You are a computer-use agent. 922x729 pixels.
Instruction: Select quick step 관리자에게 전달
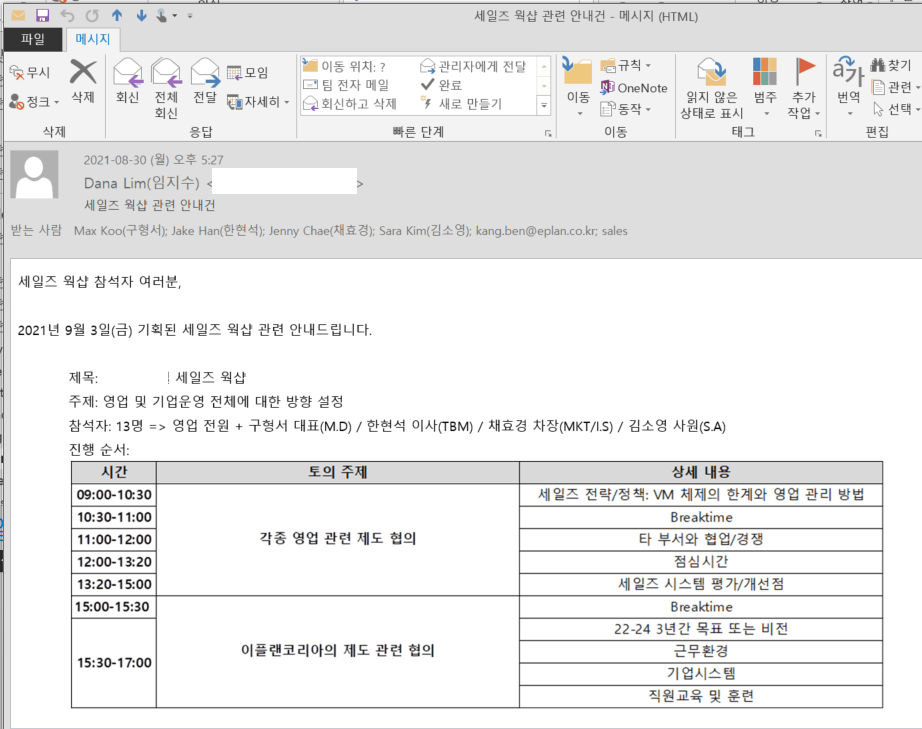[x=473, y=66]
